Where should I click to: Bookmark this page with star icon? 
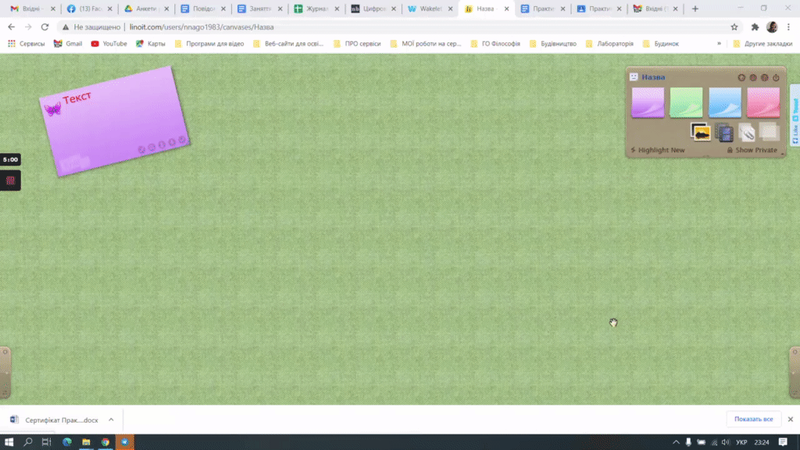734,27
